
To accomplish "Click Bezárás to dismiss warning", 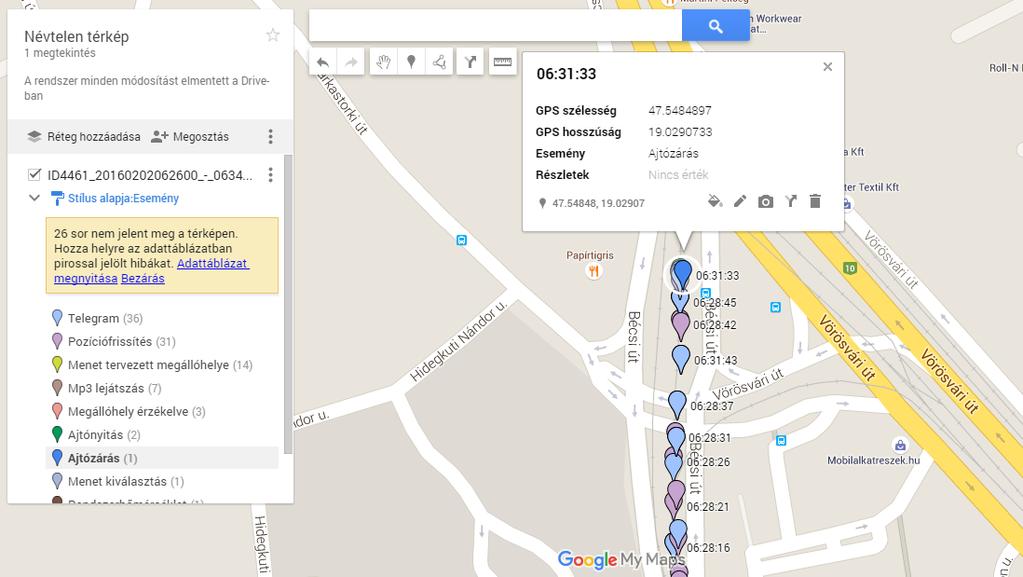I will tap(143, 278).
